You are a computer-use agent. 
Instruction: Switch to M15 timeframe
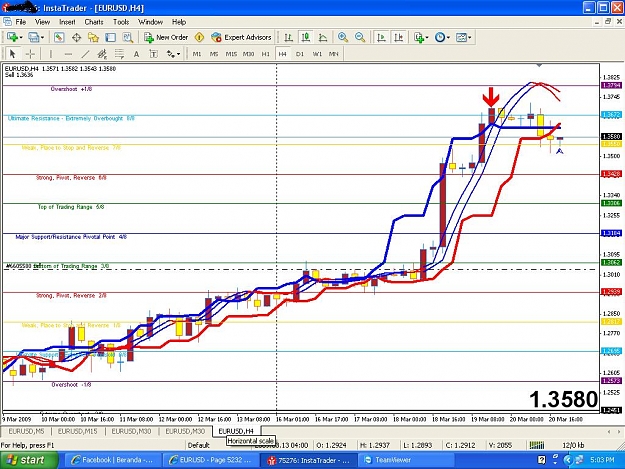click(x=231, y=54)
